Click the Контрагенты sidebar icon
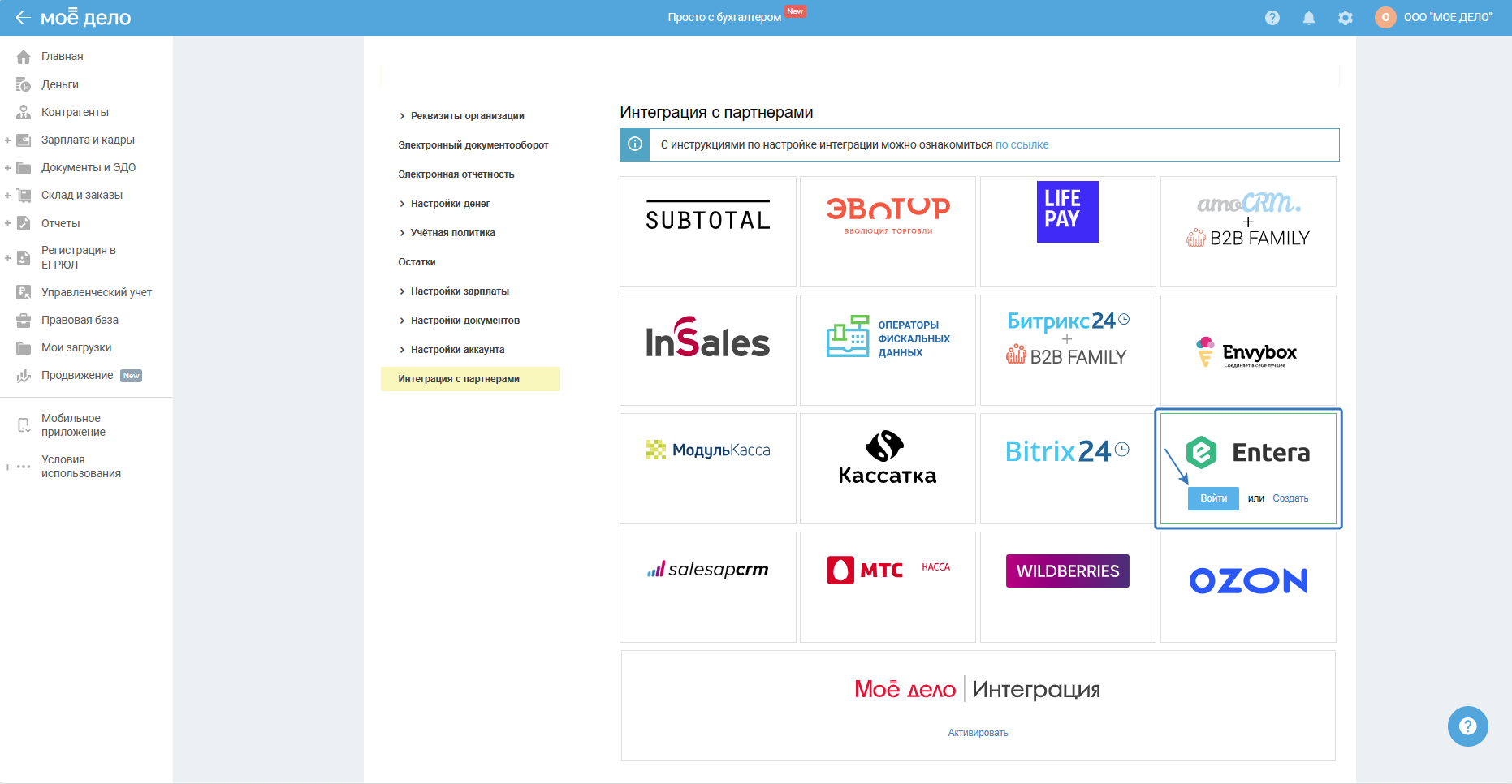Viewport: 1512px width, 784px height. [x=24, y=112]
